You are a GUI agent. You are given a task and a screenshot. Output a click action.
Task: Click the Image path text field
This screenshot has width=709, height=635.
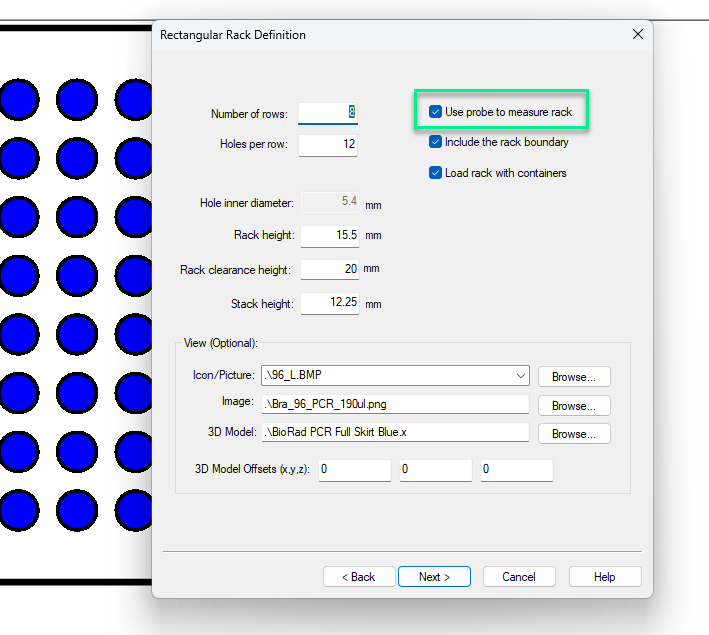tap(394, 405)
